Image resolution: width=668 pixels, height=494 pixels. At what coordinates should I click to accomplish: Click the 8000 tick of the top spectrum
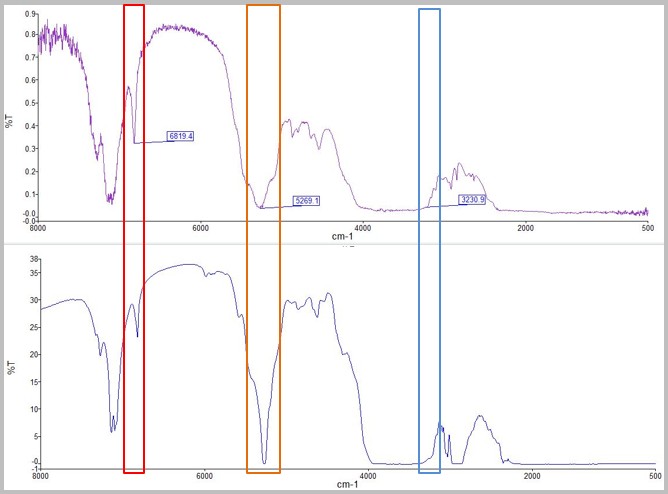coord(38,228)
